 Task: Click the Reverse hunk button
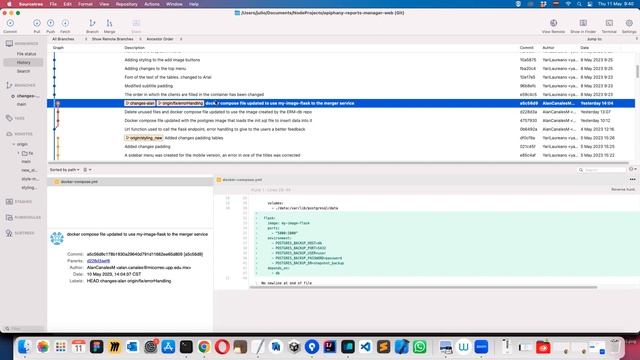623,189
